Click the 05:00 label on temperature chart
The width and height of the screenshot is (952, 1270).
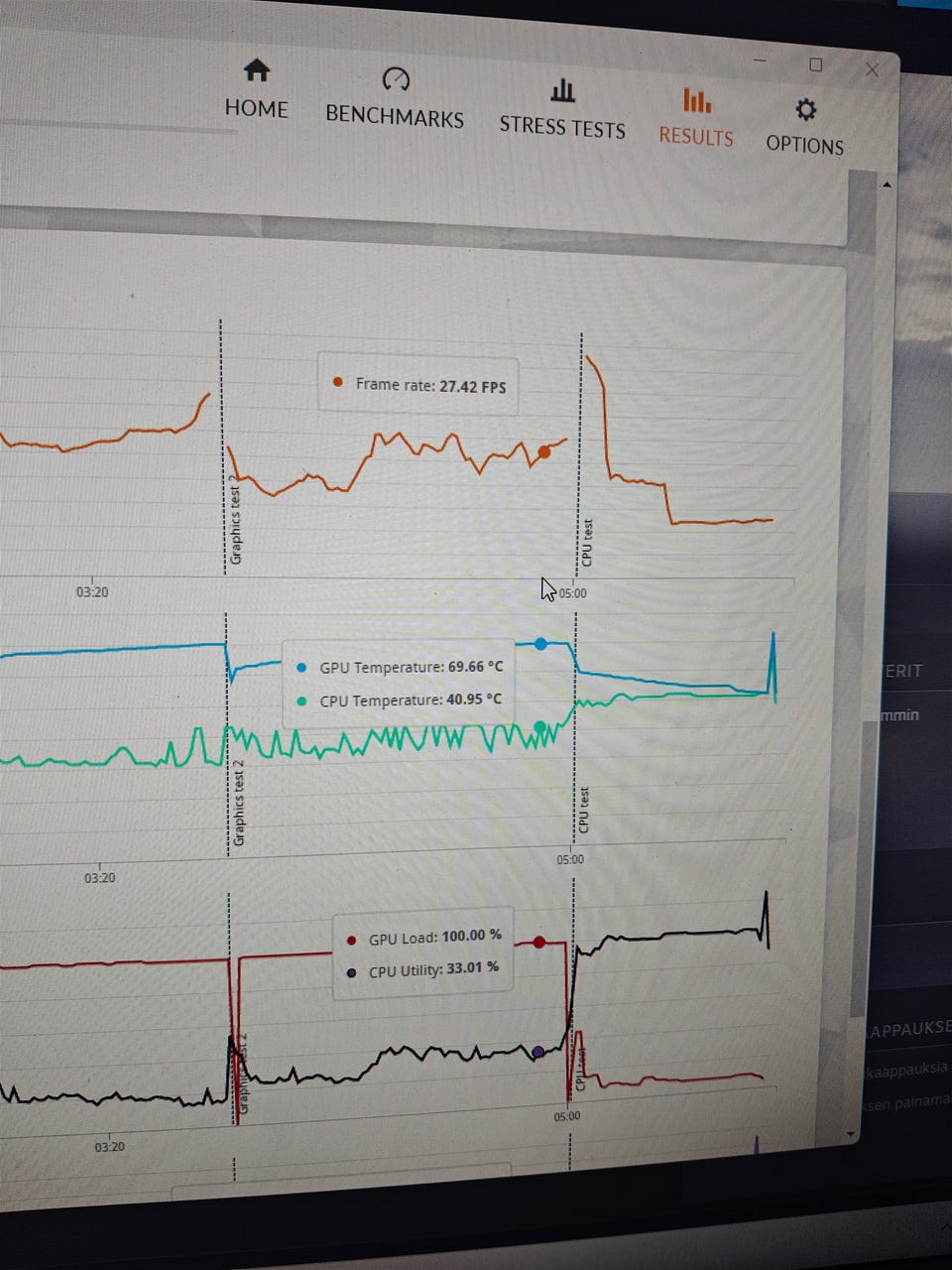[x=570, y=859]
